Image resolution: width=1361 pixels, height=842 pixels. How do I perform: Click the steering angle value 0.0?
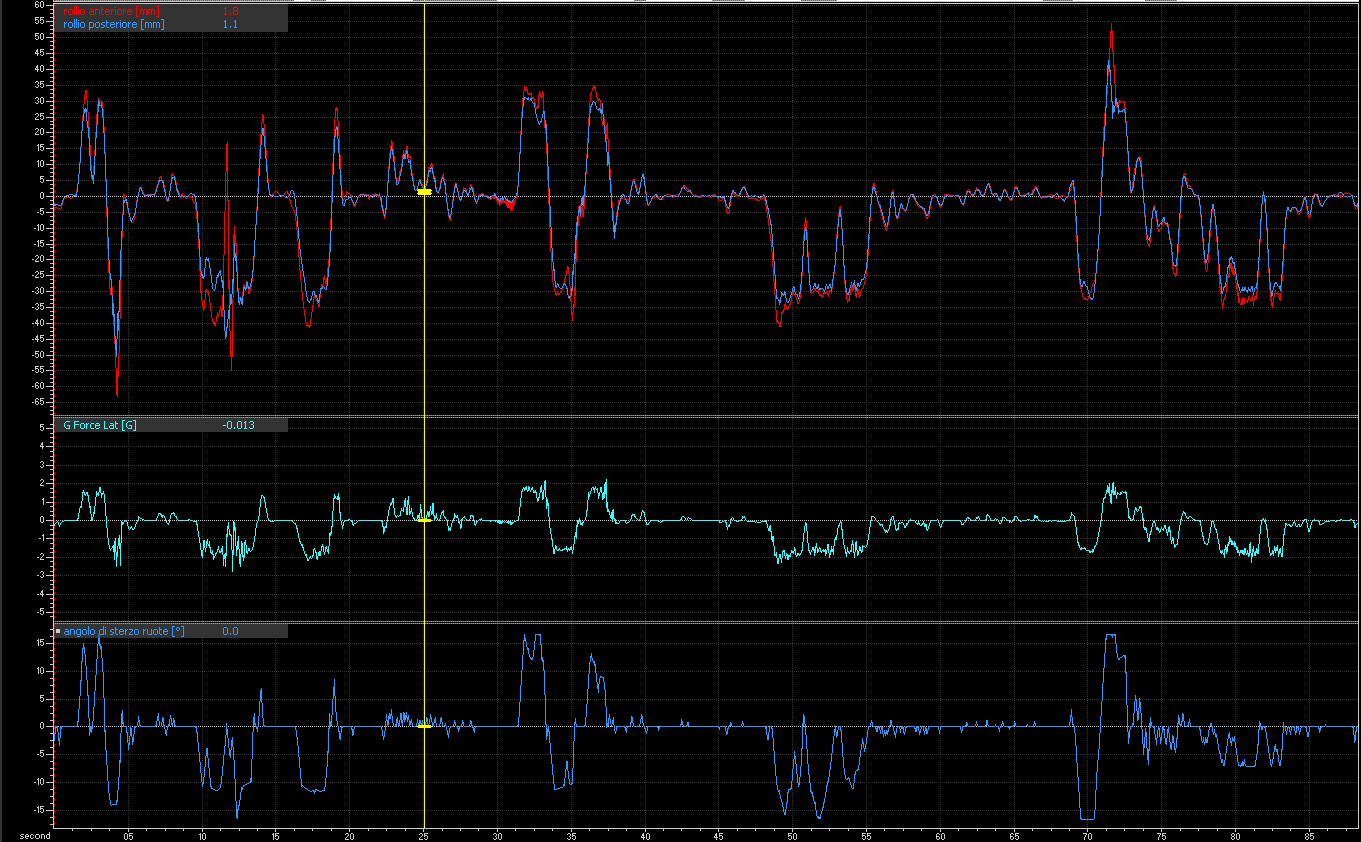point(230,631)
